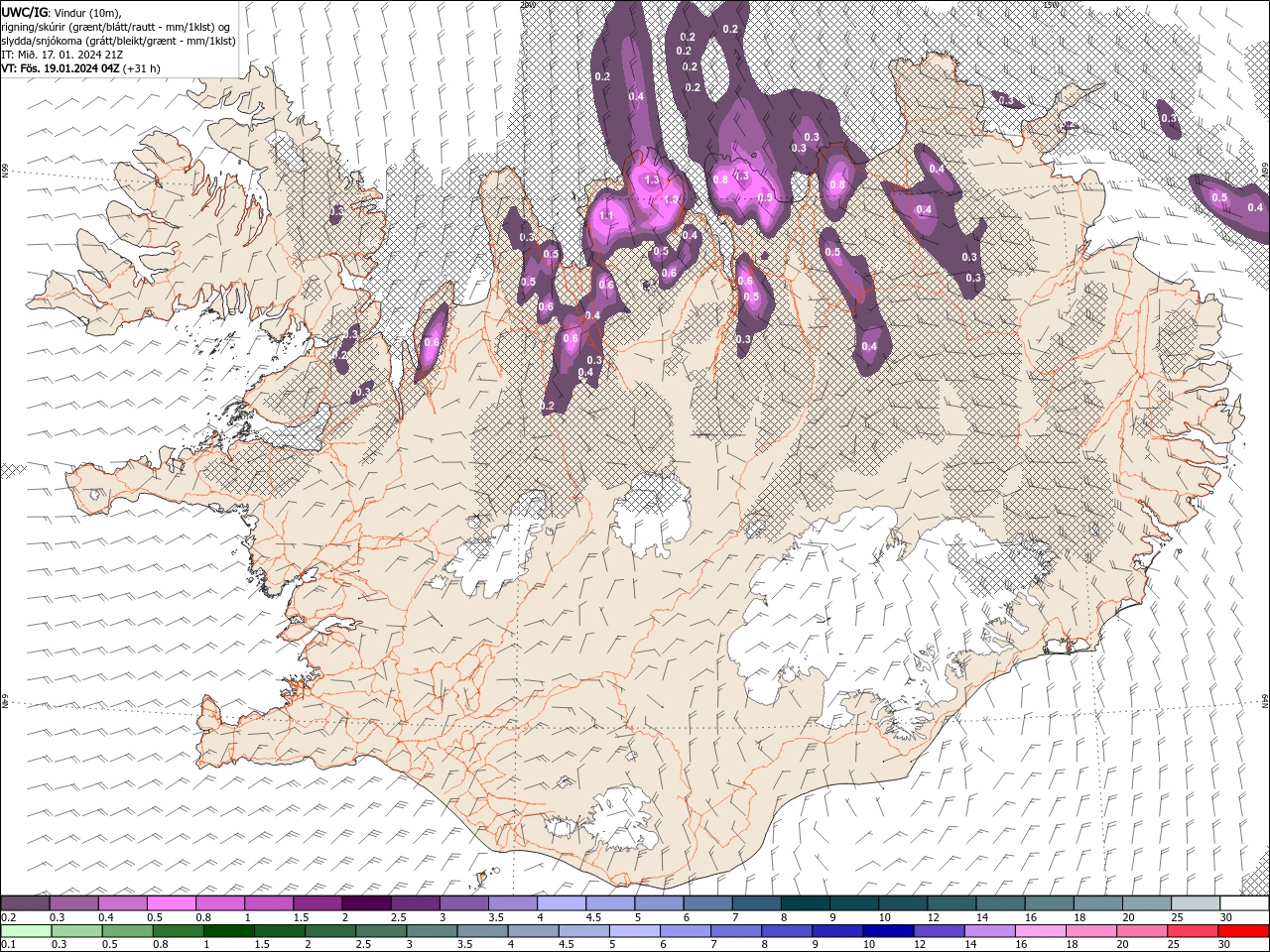The width and height of the screenshot is (1270, 952).
Task: Pick the pink 18 swatch in lower legend row
Action: (1090, 931)
